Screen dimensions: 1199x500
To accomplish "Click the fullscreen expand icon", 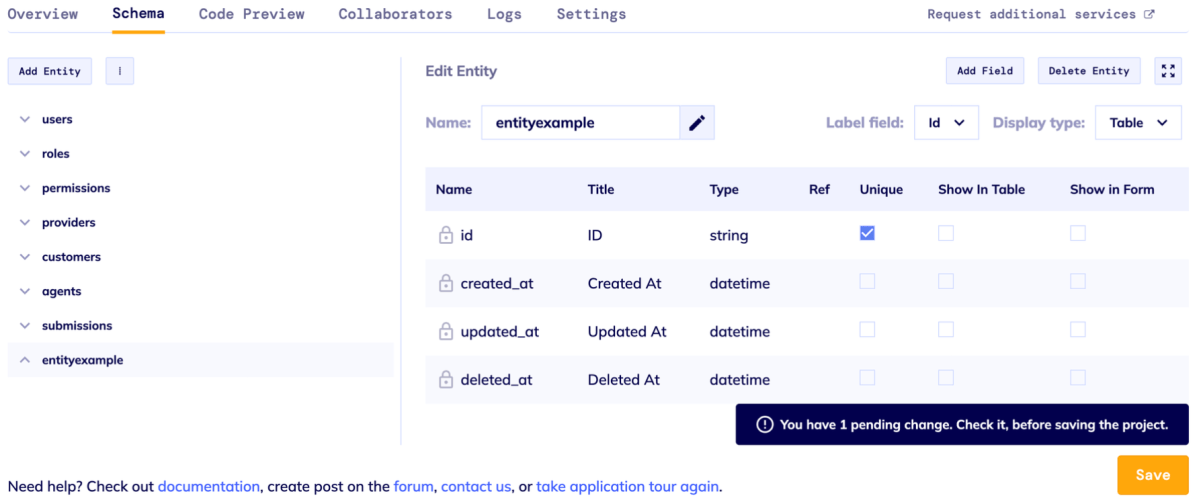I will pyautogui.click(x=1168, y=71).
